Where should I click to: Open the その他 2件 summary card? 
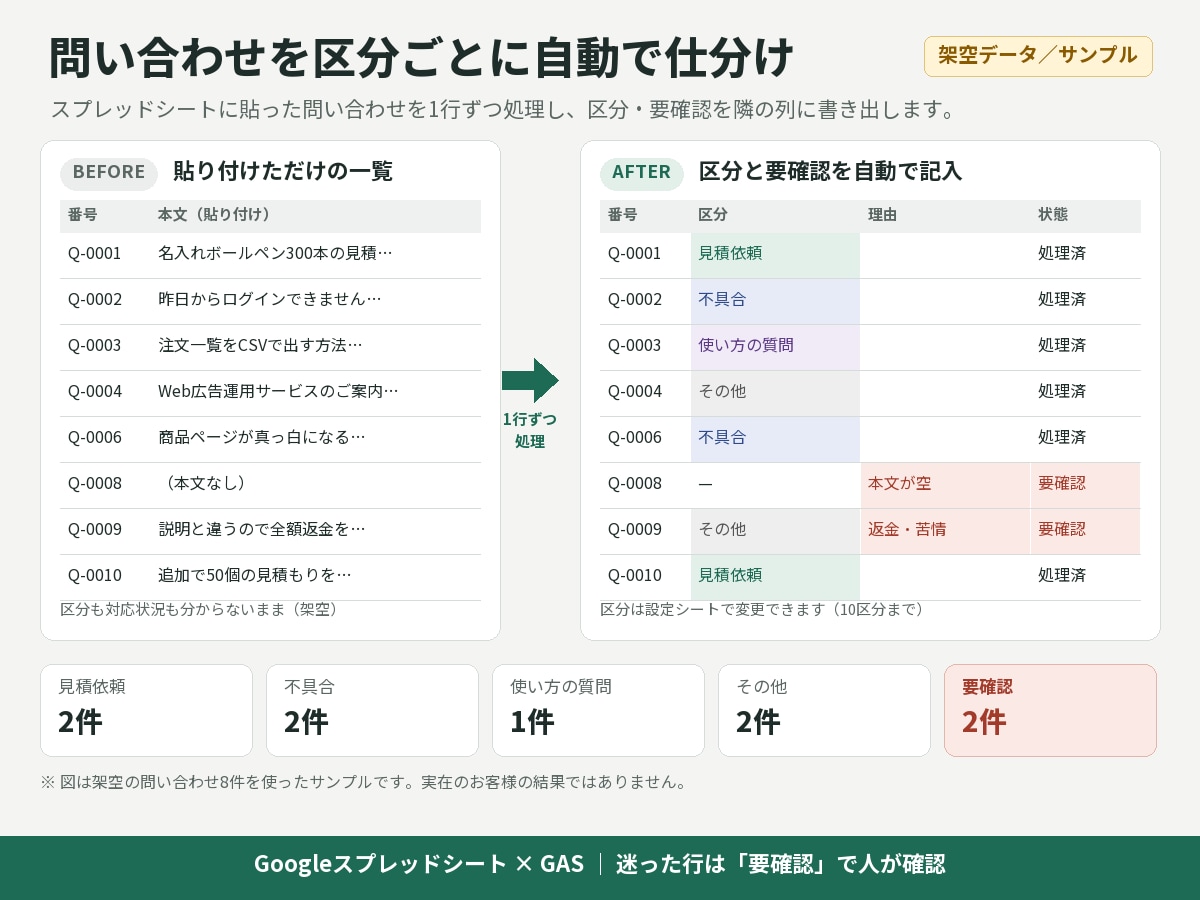point(824,710)
